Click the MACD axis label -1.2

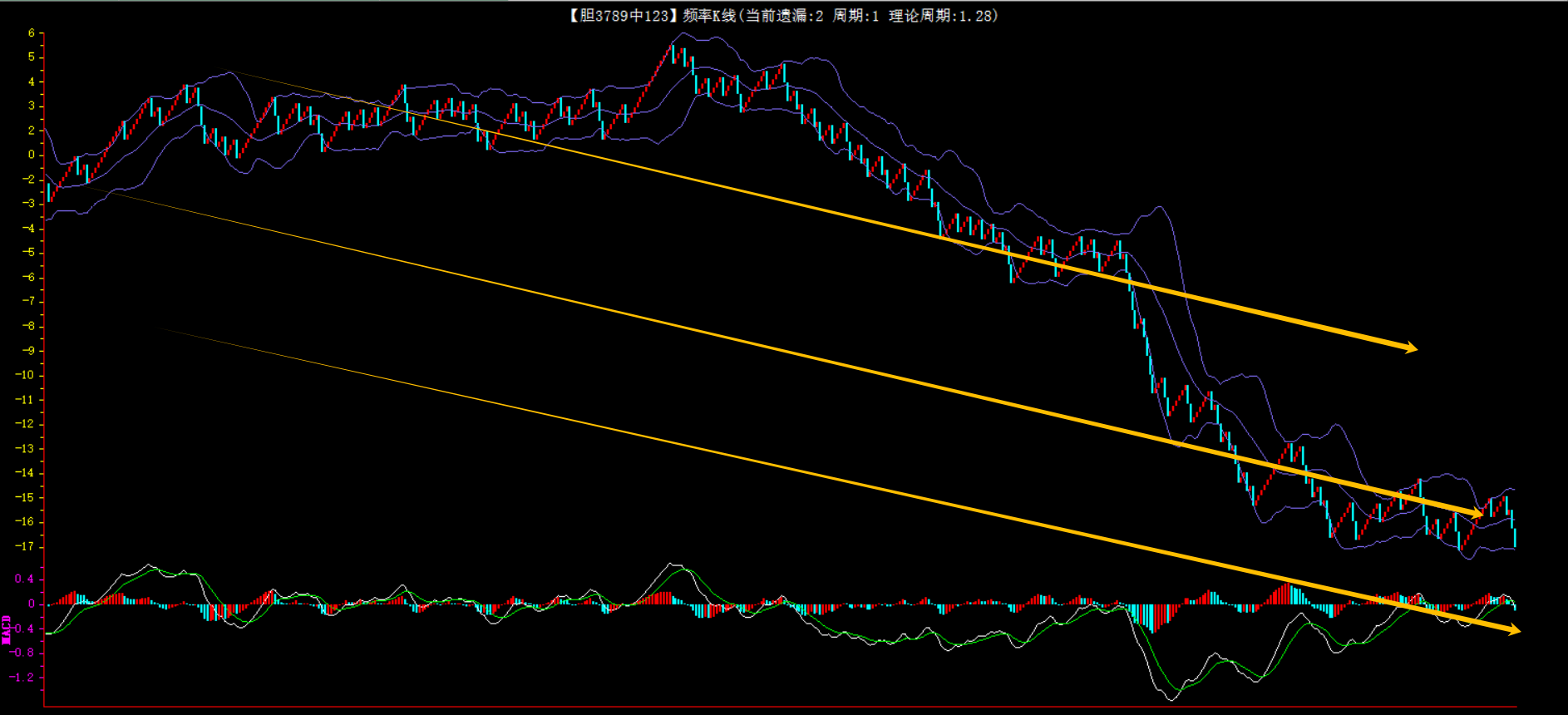point(22,677)
